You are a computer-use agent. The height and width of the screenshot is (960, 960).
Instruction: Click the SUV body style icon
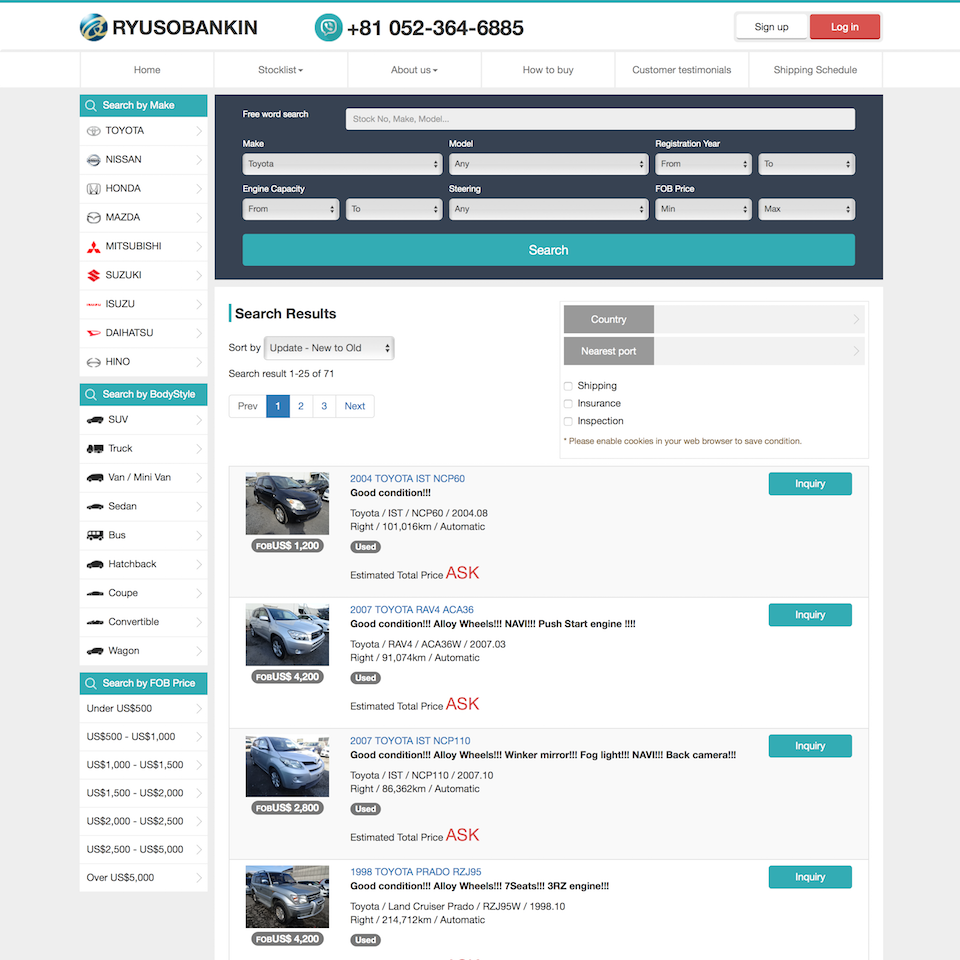coord(95,420)
